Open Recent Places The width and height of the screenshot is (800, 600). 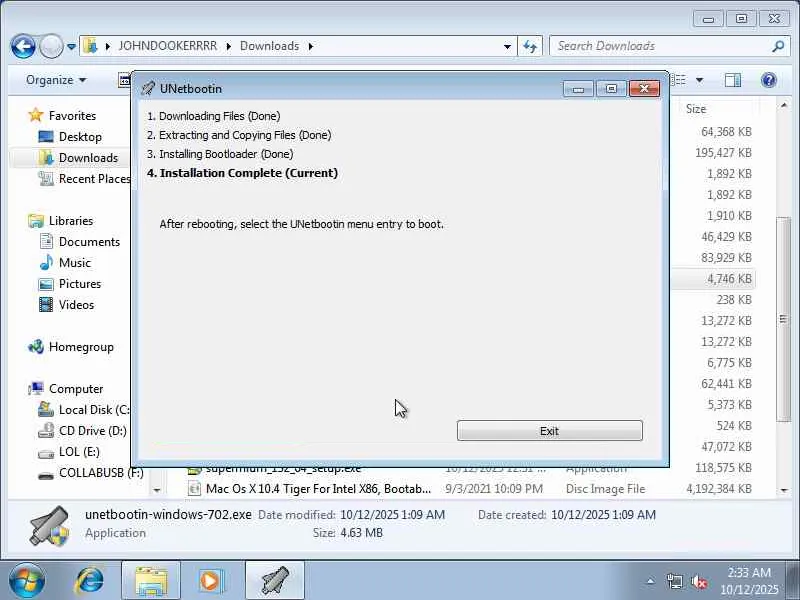[x=94, y=179]
